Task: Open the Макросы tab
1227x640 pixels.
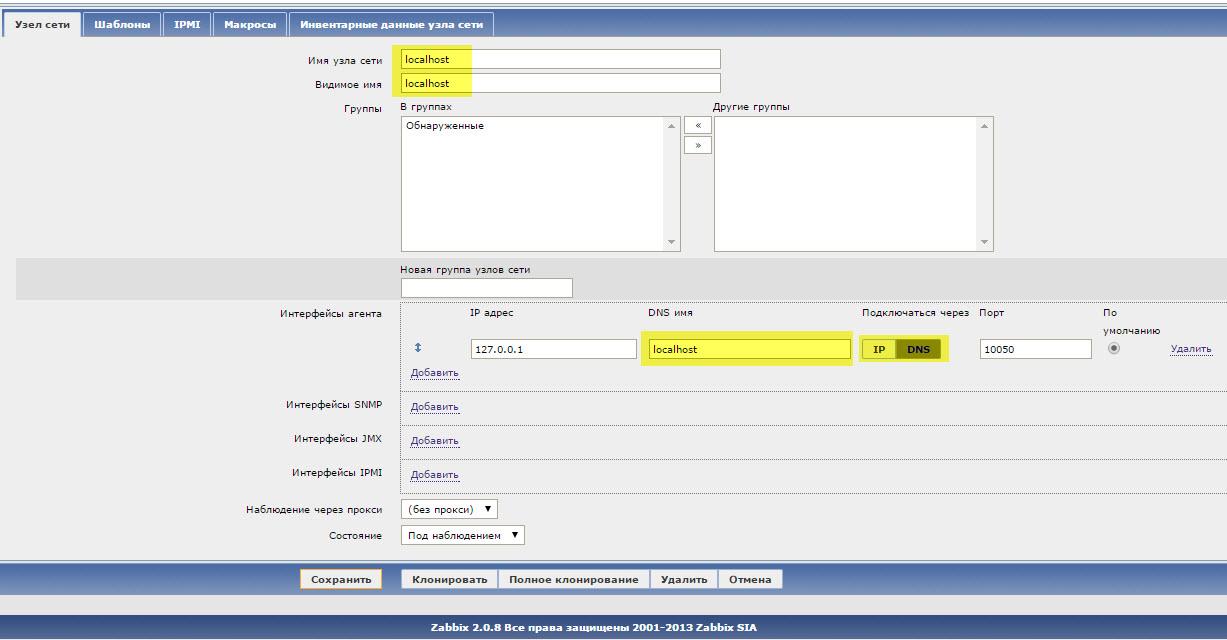Action: [x=250, y=24]
